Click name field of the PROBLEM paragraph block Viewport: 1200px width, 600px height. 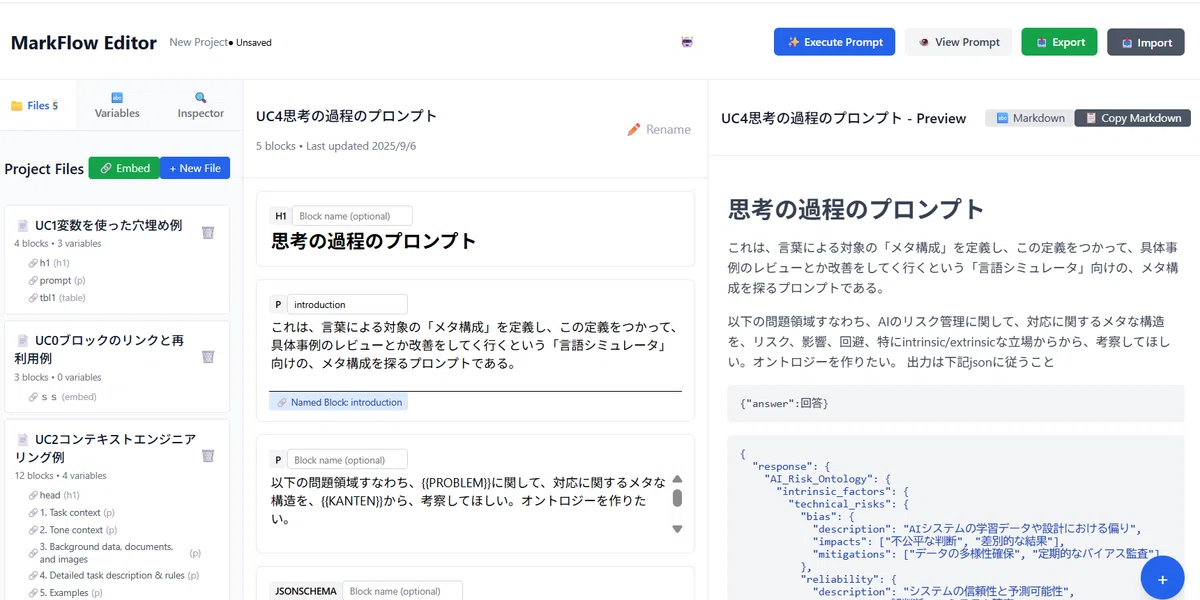(347, 460)
